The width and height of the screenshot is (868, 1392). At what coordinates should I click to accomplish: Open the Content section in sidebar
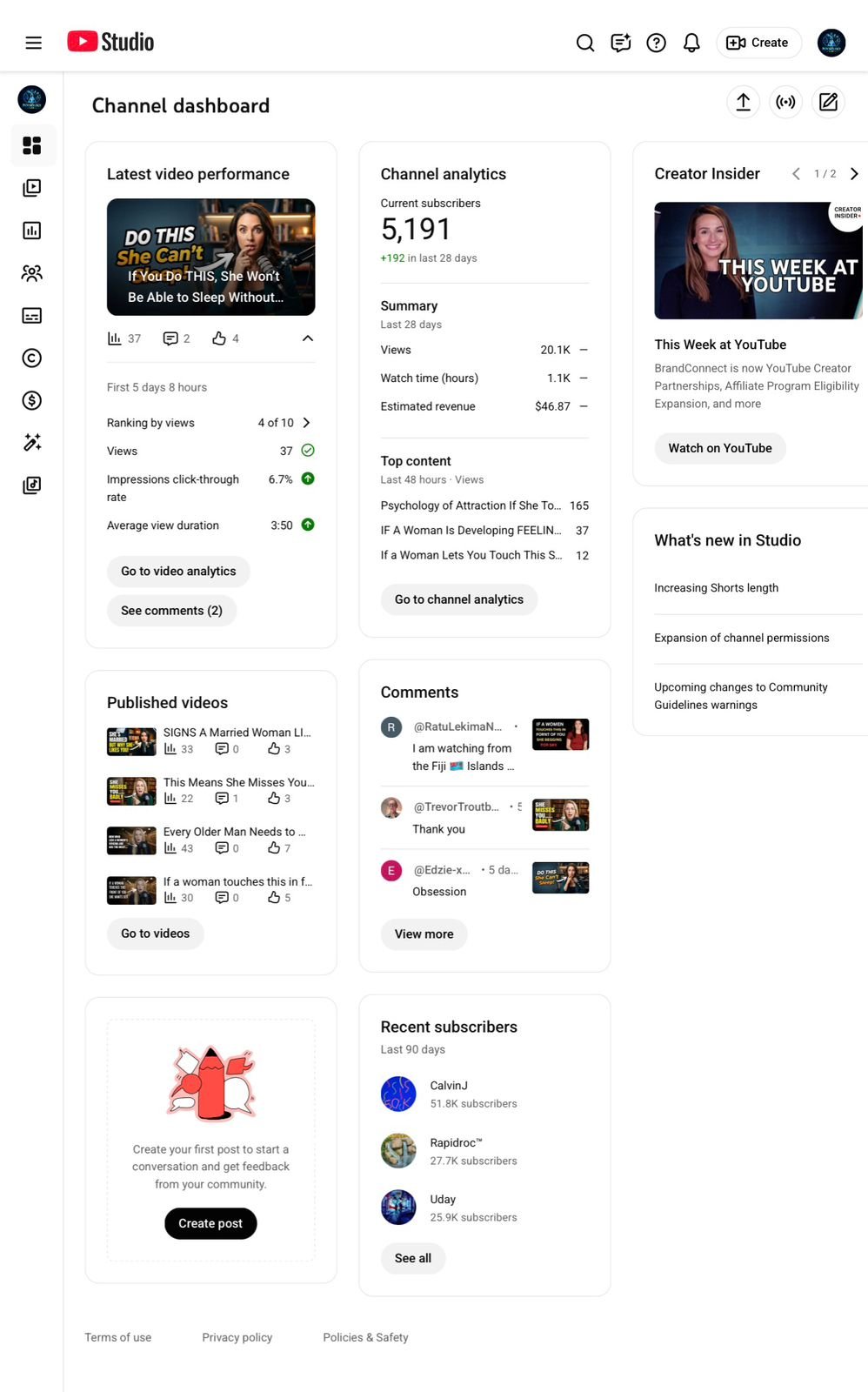tap(32, 188)
